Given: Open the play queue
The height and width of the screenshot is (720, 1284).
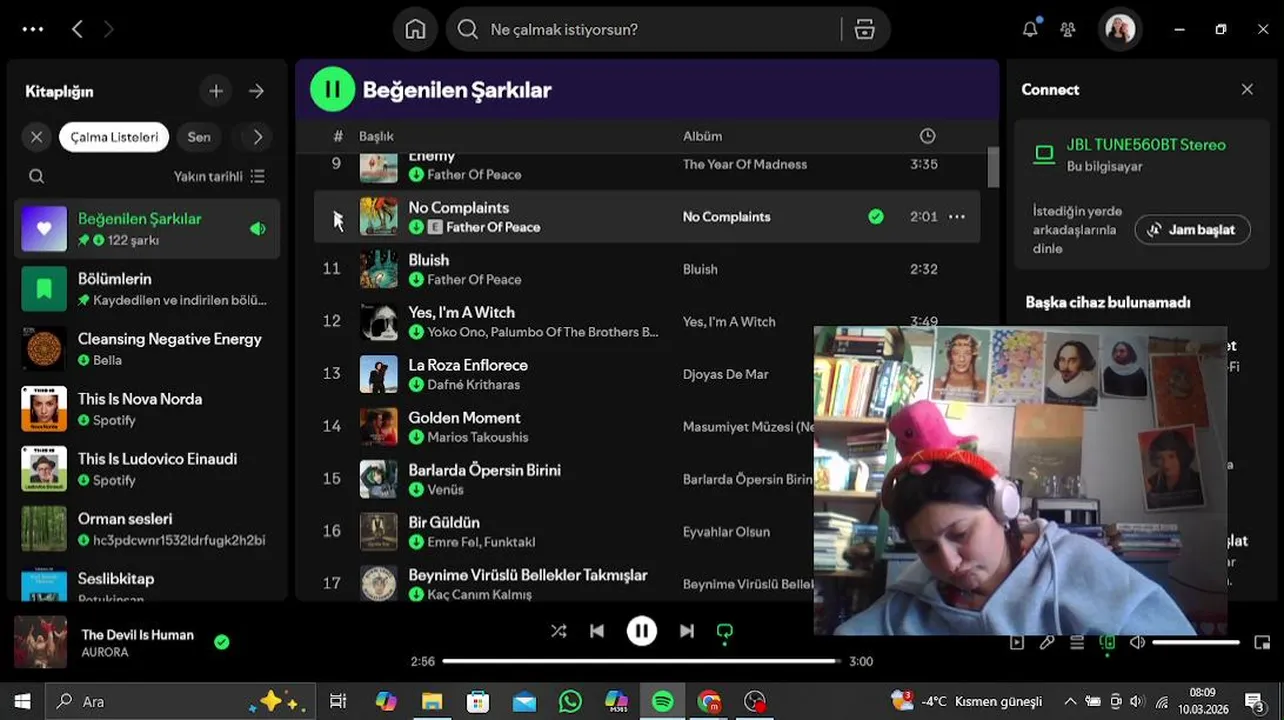Looking at the screenshot, I should tap(1077, 643).
